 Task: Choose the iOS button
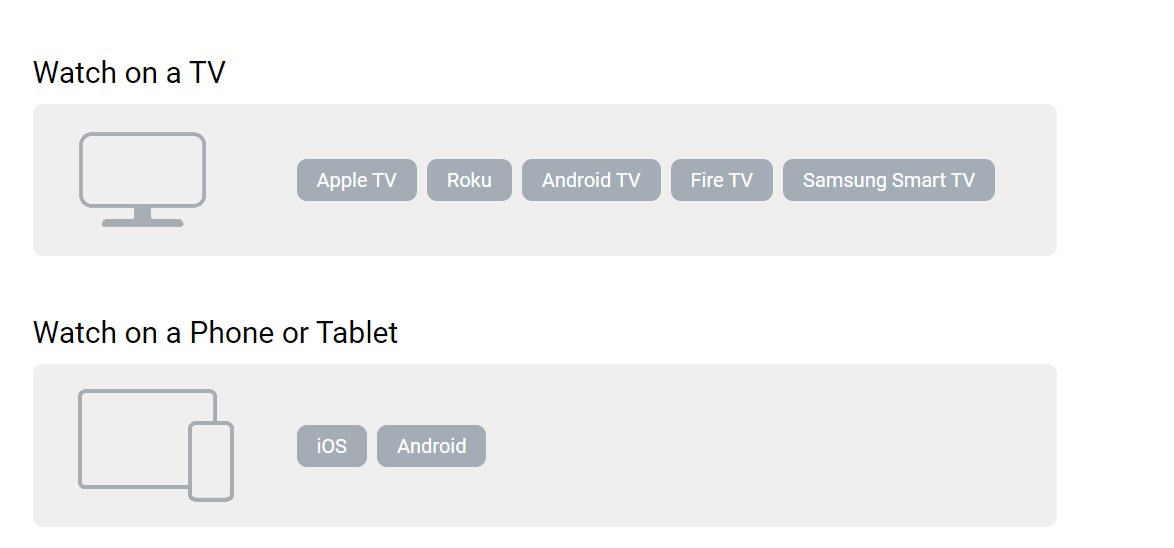coord(332,446)
